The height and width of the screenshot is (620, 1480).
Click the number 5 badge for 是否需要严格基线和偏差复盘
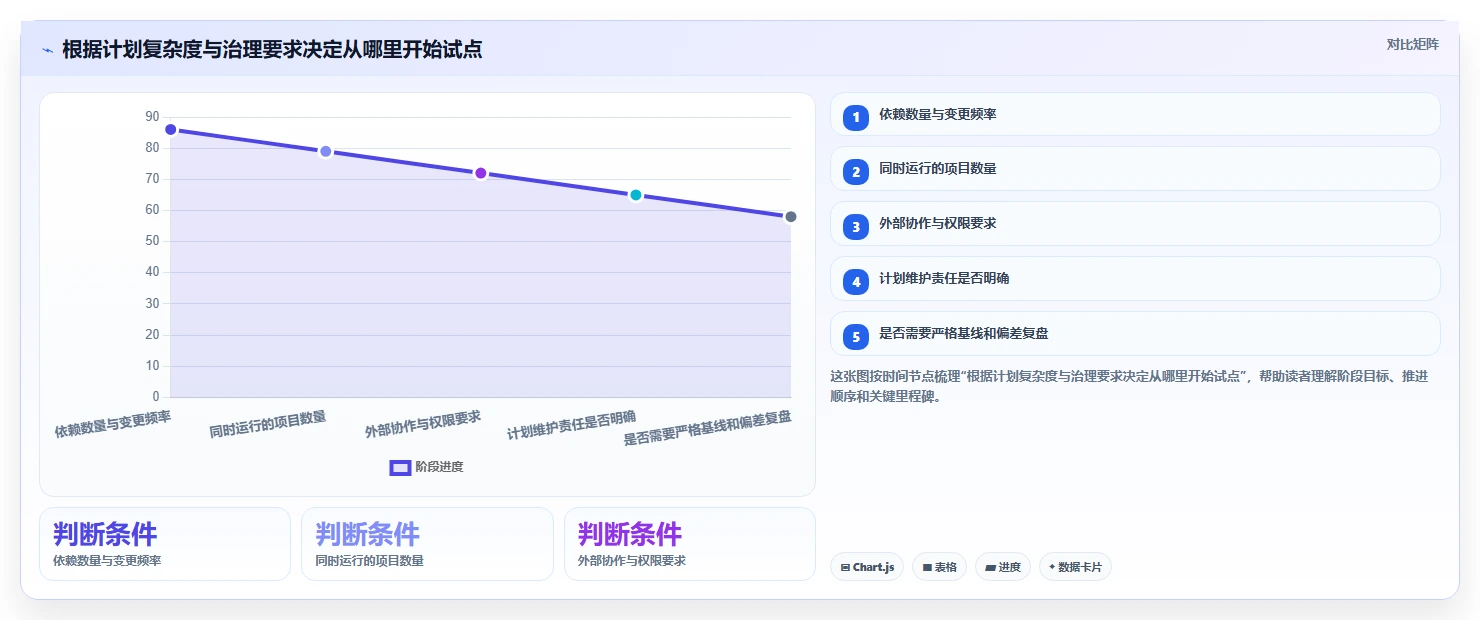(855, 337)
